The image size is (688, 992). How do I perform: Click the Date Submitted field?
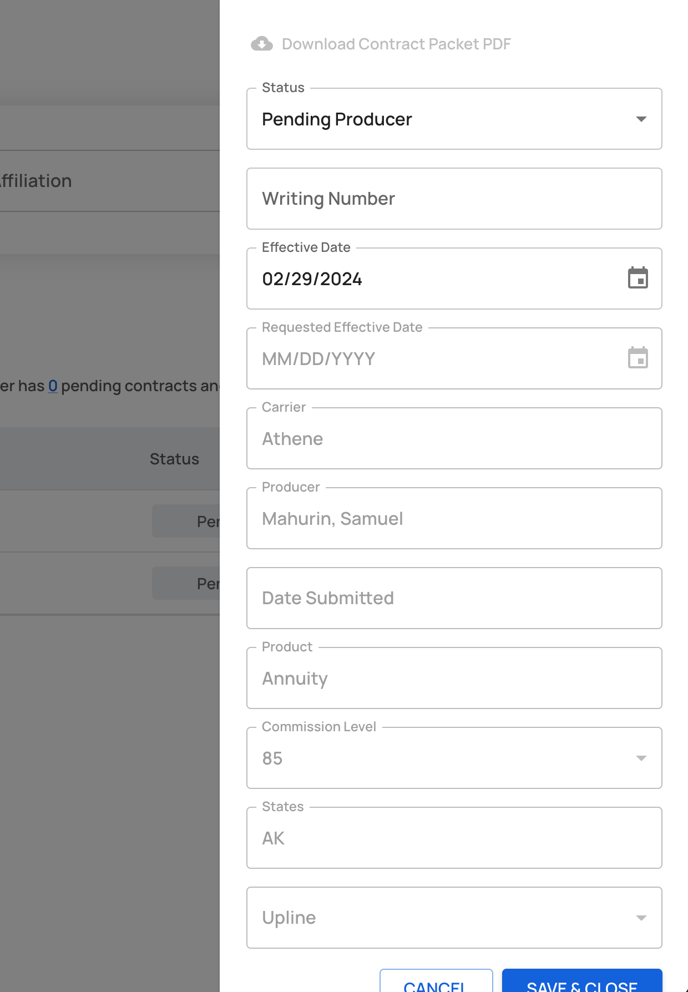[x=454, y=598]
